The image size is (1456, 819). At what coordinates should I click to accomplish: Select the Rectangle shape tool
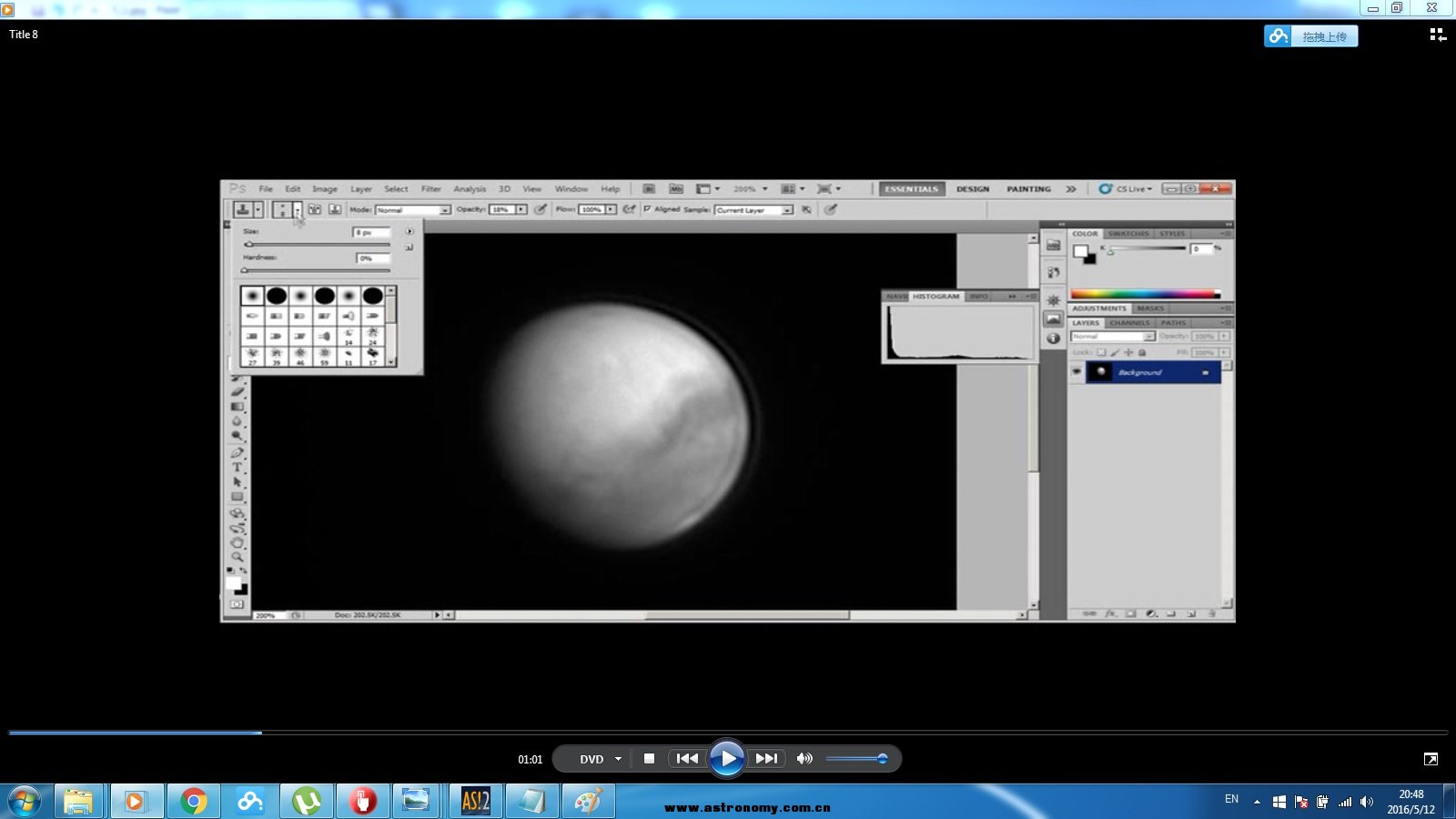(238, 497)
